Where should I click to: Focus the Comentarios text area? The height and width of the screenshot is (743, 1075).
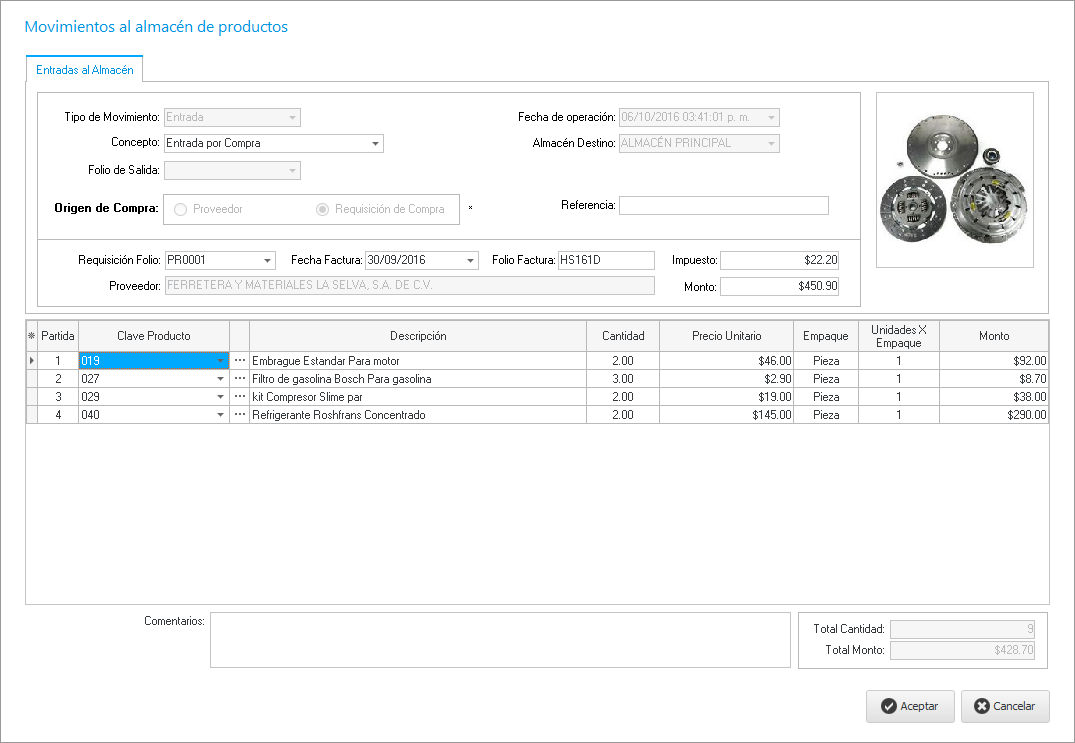point(500,640)
